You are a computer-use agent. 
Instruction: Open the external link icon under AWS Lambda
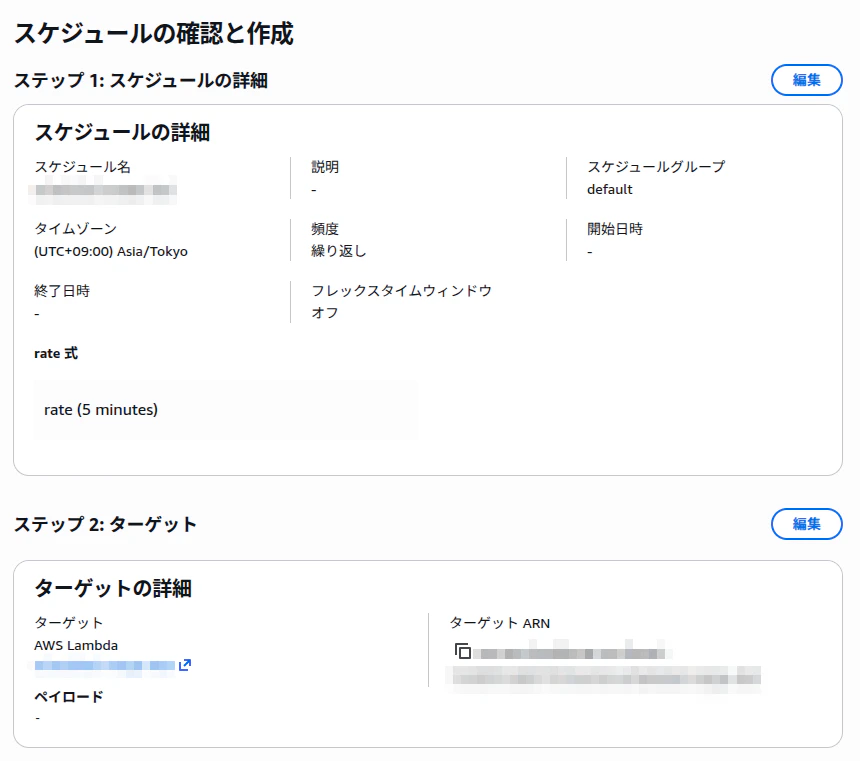185,665
